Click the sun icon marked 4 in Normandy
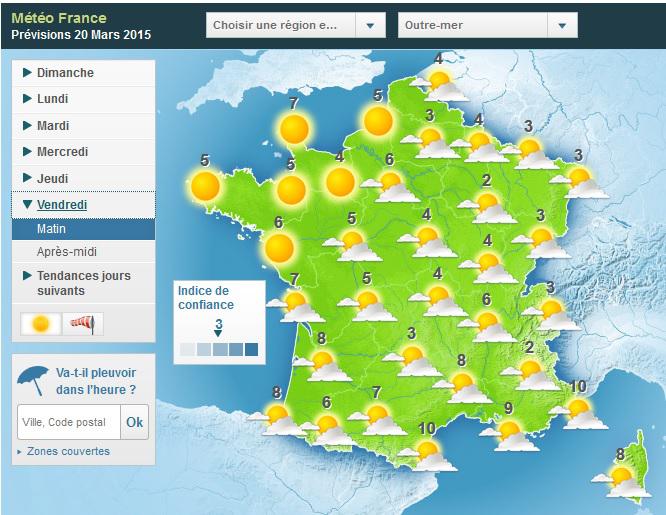666x515 pixels. pos(340,182)
